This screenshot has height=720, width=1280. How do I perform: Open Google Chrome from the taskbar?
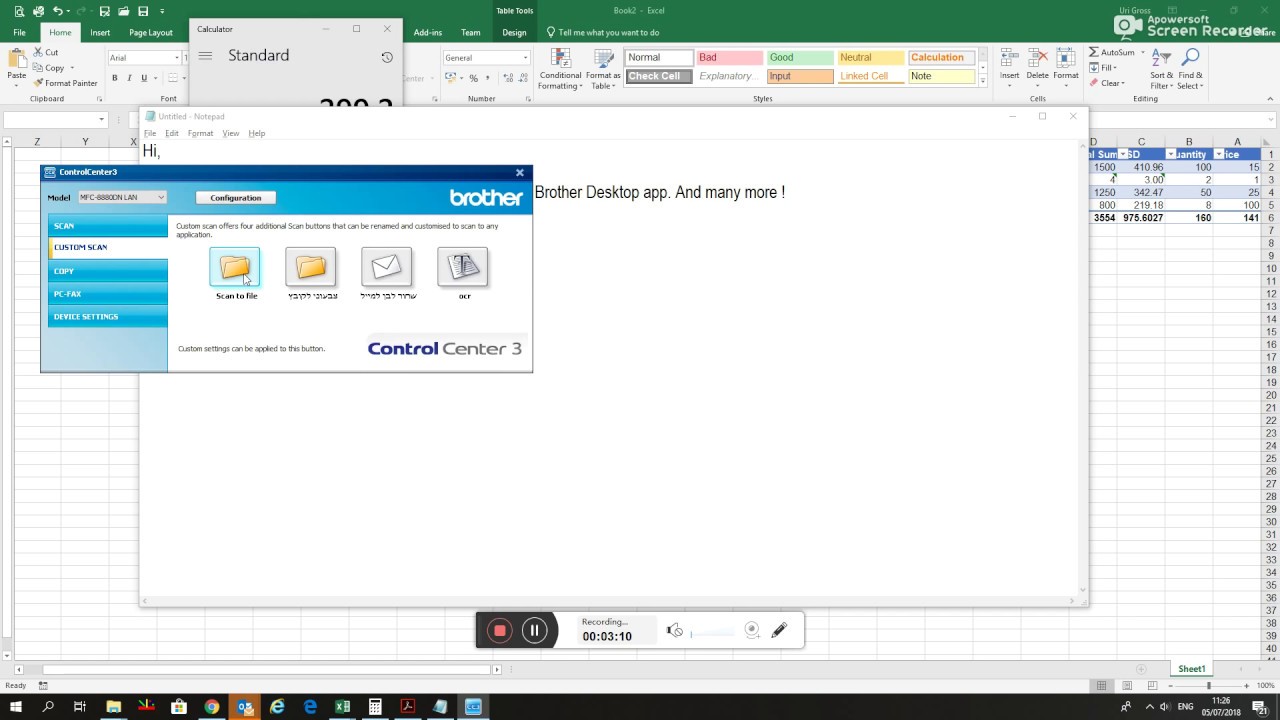tap(212, 707)
